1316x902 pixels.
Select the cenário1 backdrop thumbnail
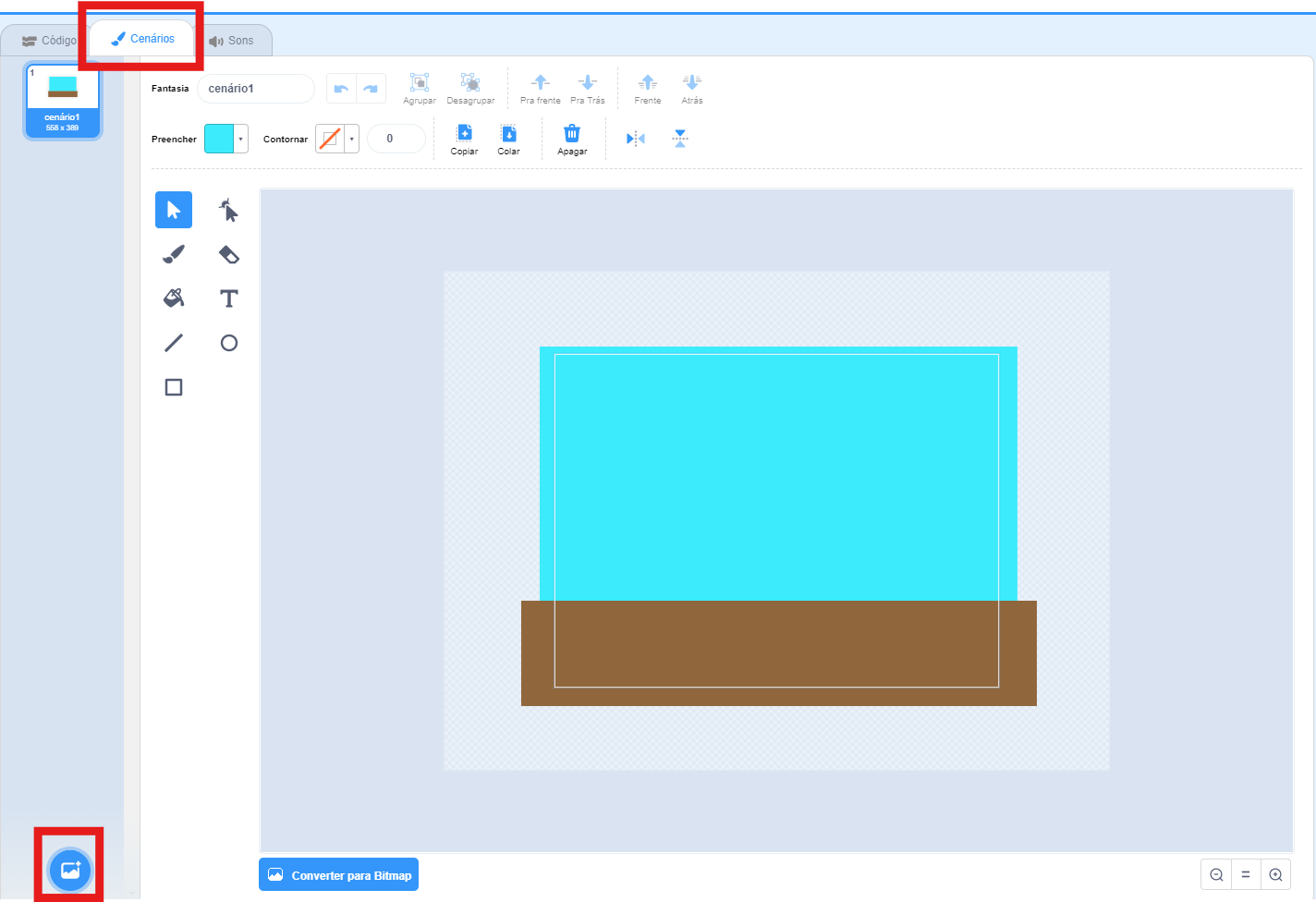coord(63,101)
